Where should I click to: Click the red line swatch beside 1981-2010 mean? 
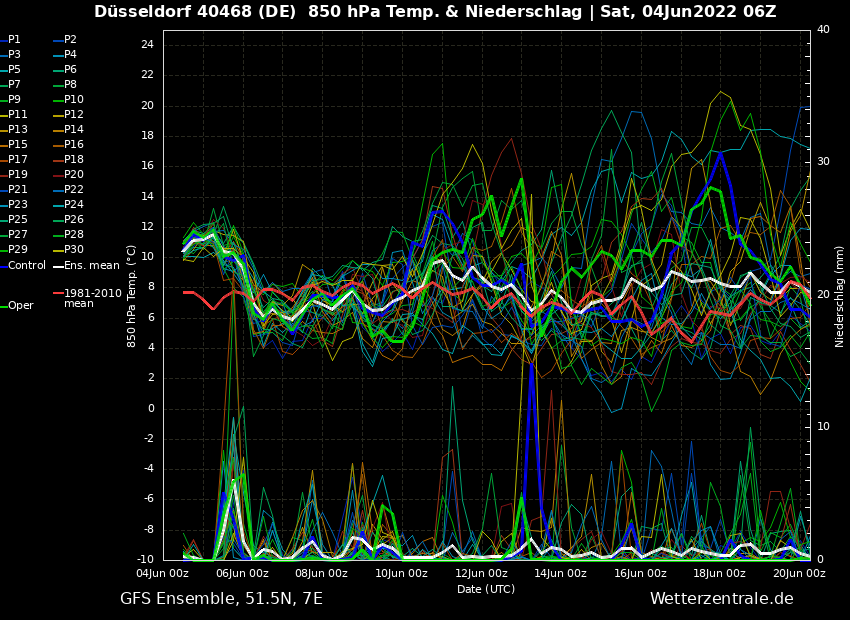pyautogui.click(x=58, y=294)
